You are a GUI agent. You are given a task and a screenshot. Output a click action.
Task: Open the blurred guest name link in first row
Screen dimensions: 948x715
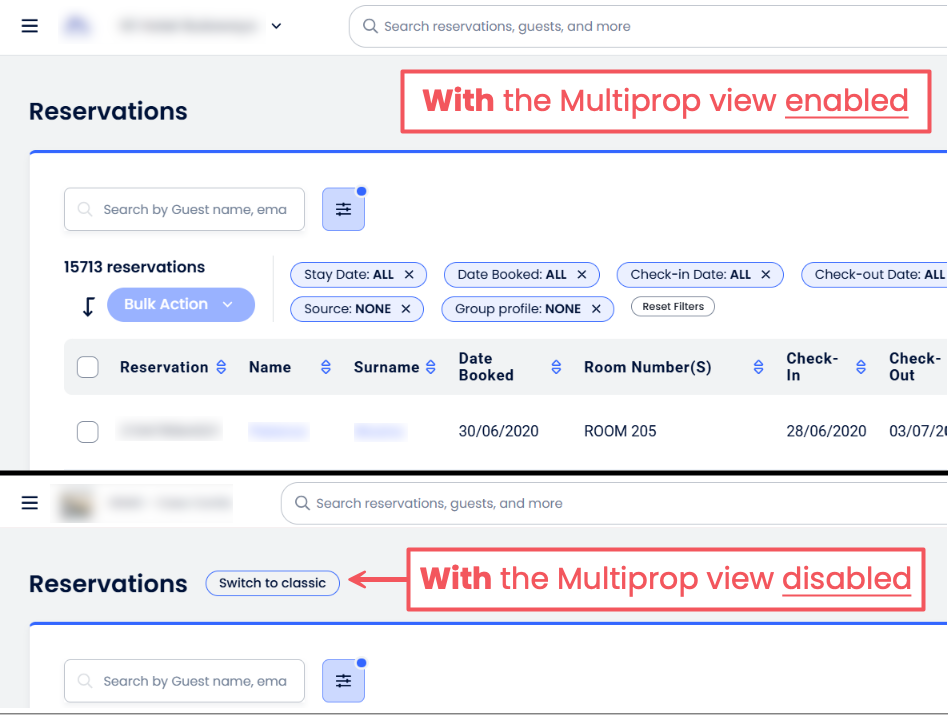[278, 431]
